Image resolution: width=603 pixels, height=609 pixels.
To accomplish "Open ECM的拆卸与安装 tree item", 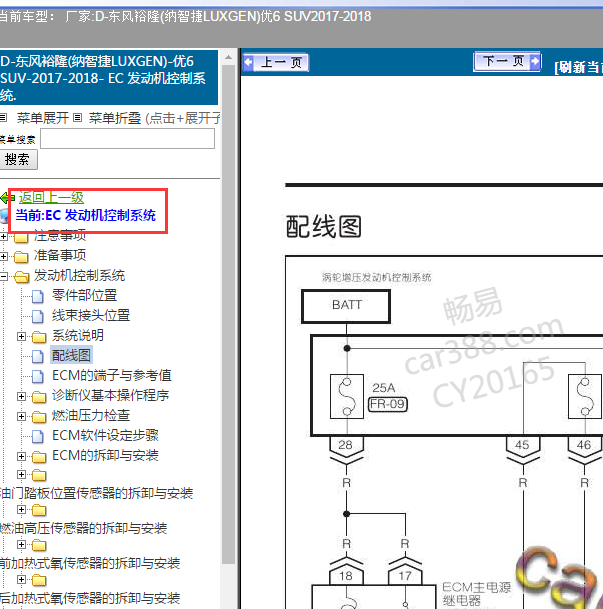I will [x=105, y=455].
